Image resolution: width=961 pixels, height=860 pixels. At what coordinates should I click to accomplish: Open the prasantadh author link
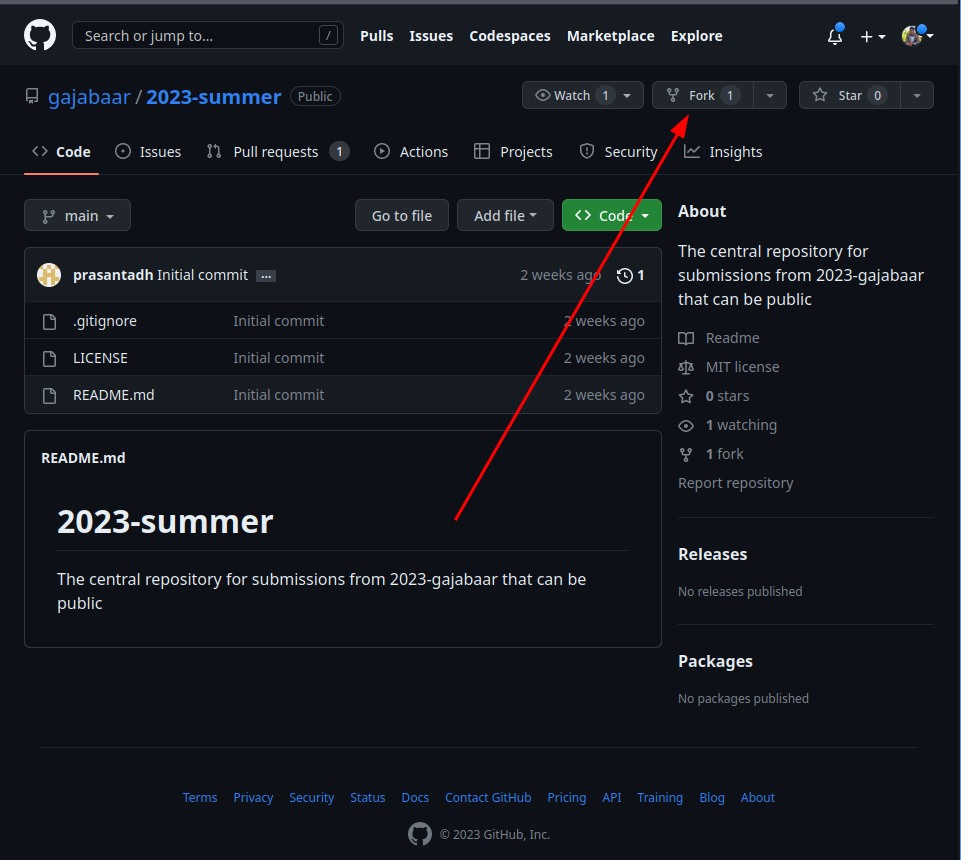pyautogui.click(x=113, y=275)
